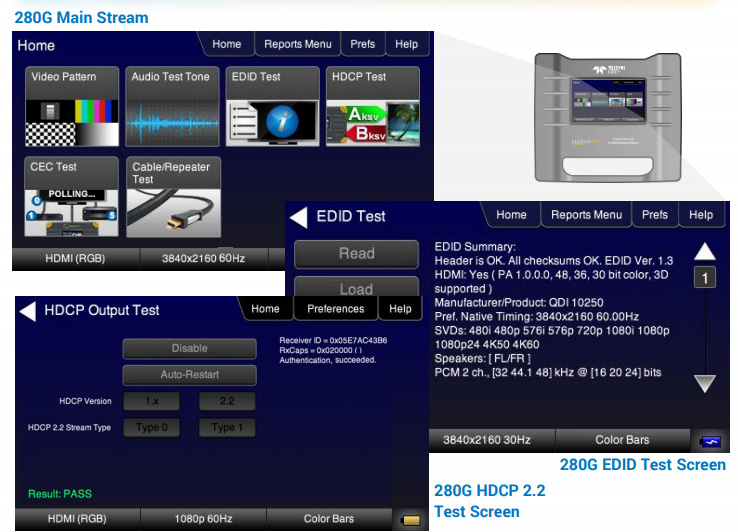Image resolution: width=738 pixels, height=532 pixels.
Task: Select HDCP Version 2.2
Action: (x=227, y=401)
